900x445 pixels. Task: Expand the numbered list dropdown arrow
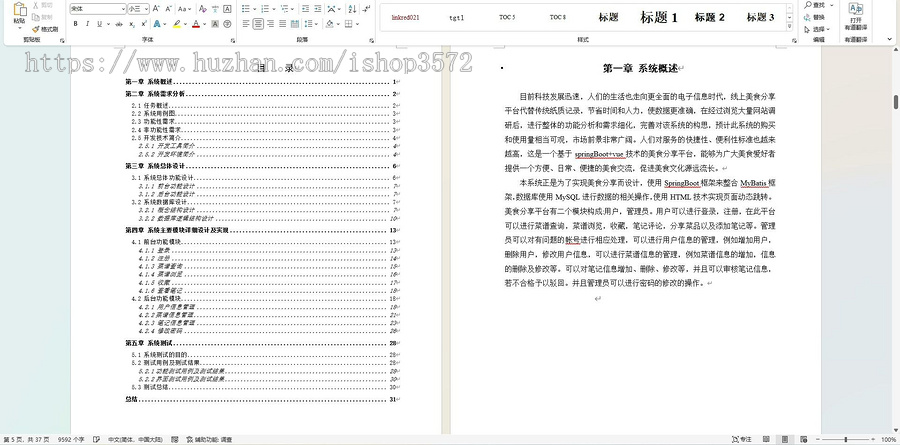(x=274, y=9)
